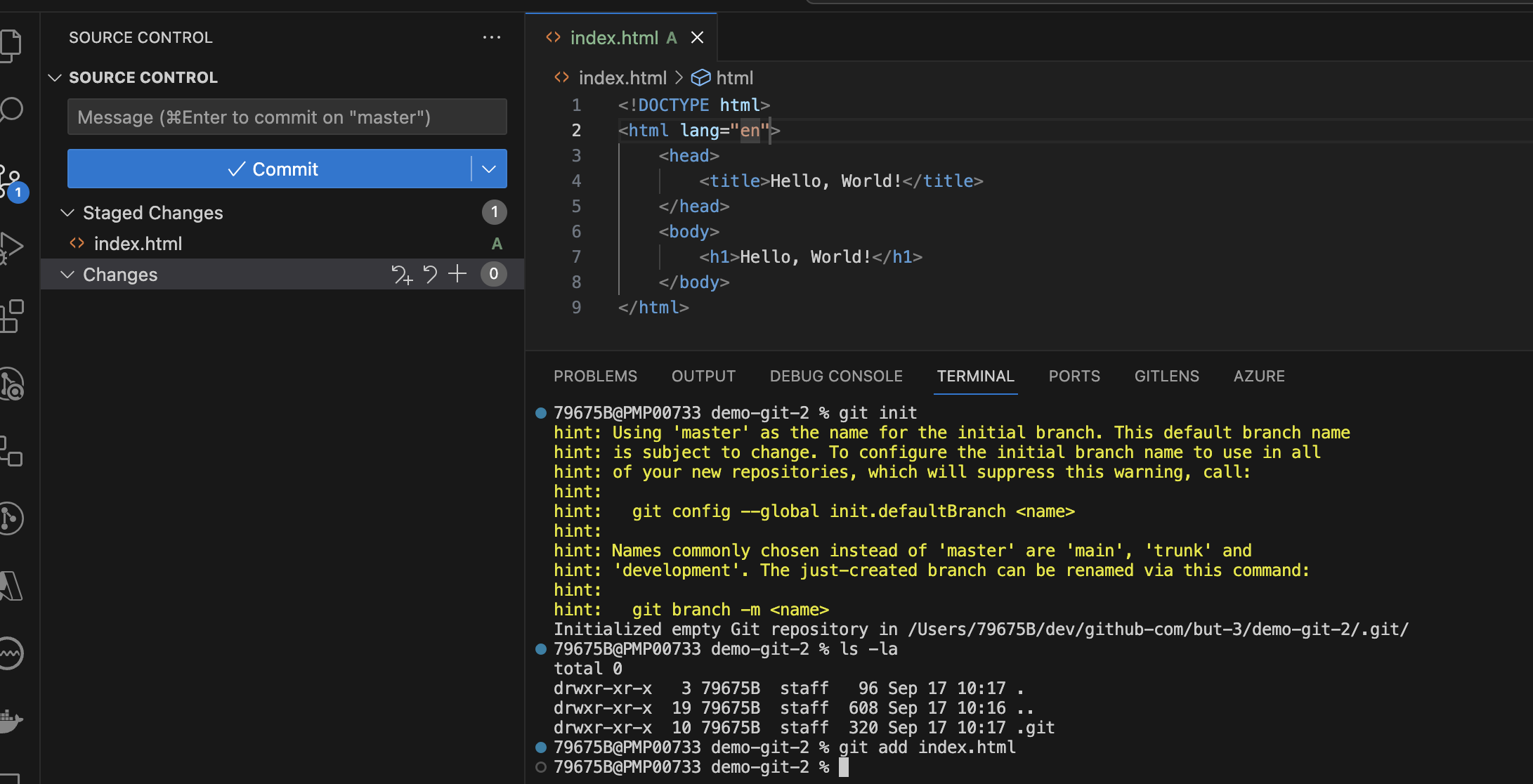This screenshot has height=784, width=1533.
Task: Click the opening head tag on line 3
Action: pos(689,155)
